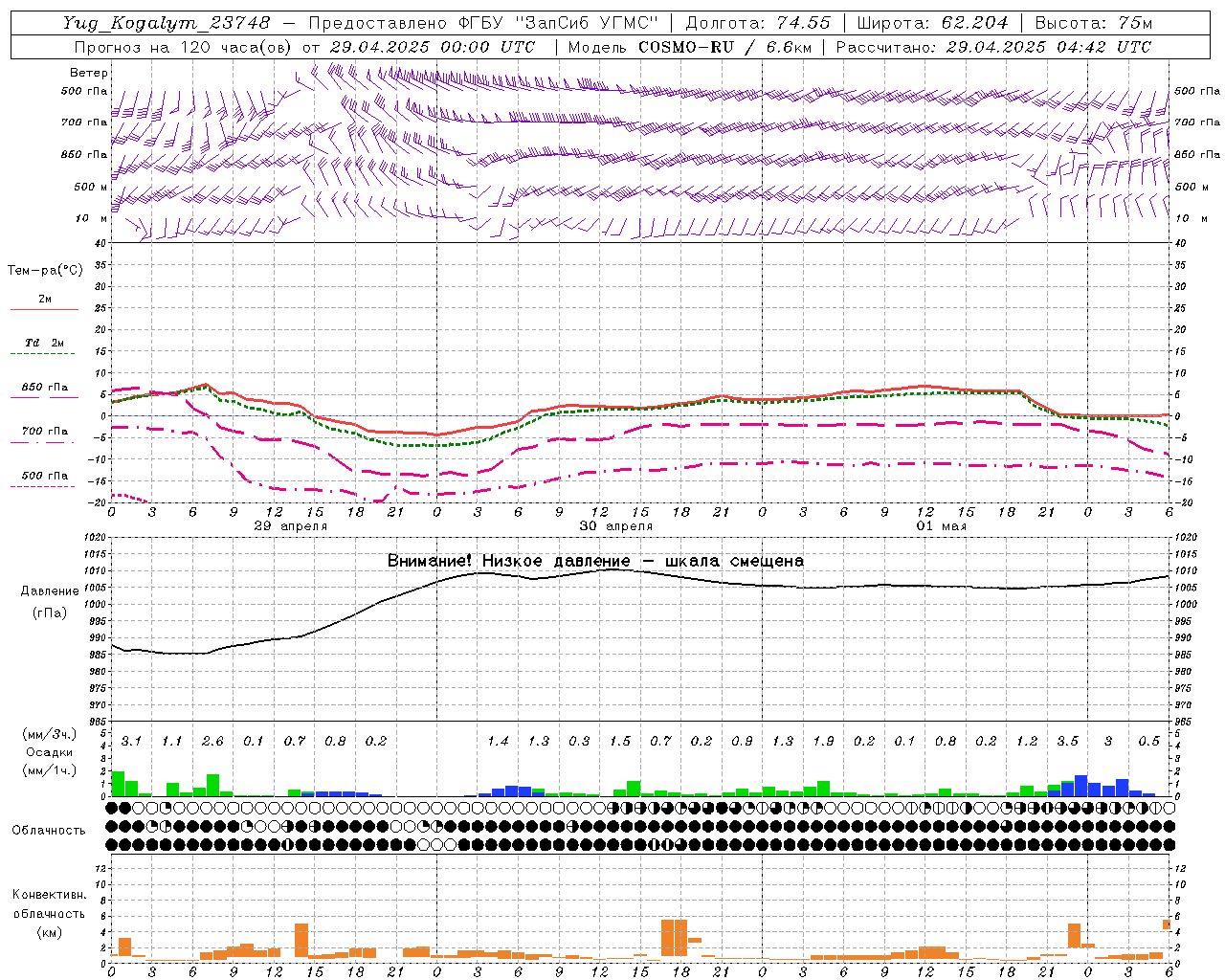1225x980 pixels.
Task: Click the 500 гПа temperature legend entry
Action: (45, 476)
